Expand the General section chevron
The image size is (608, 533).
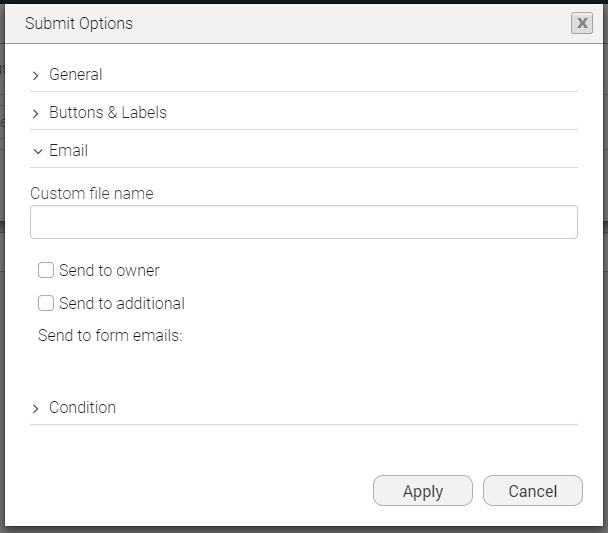[x=36, y=75]
